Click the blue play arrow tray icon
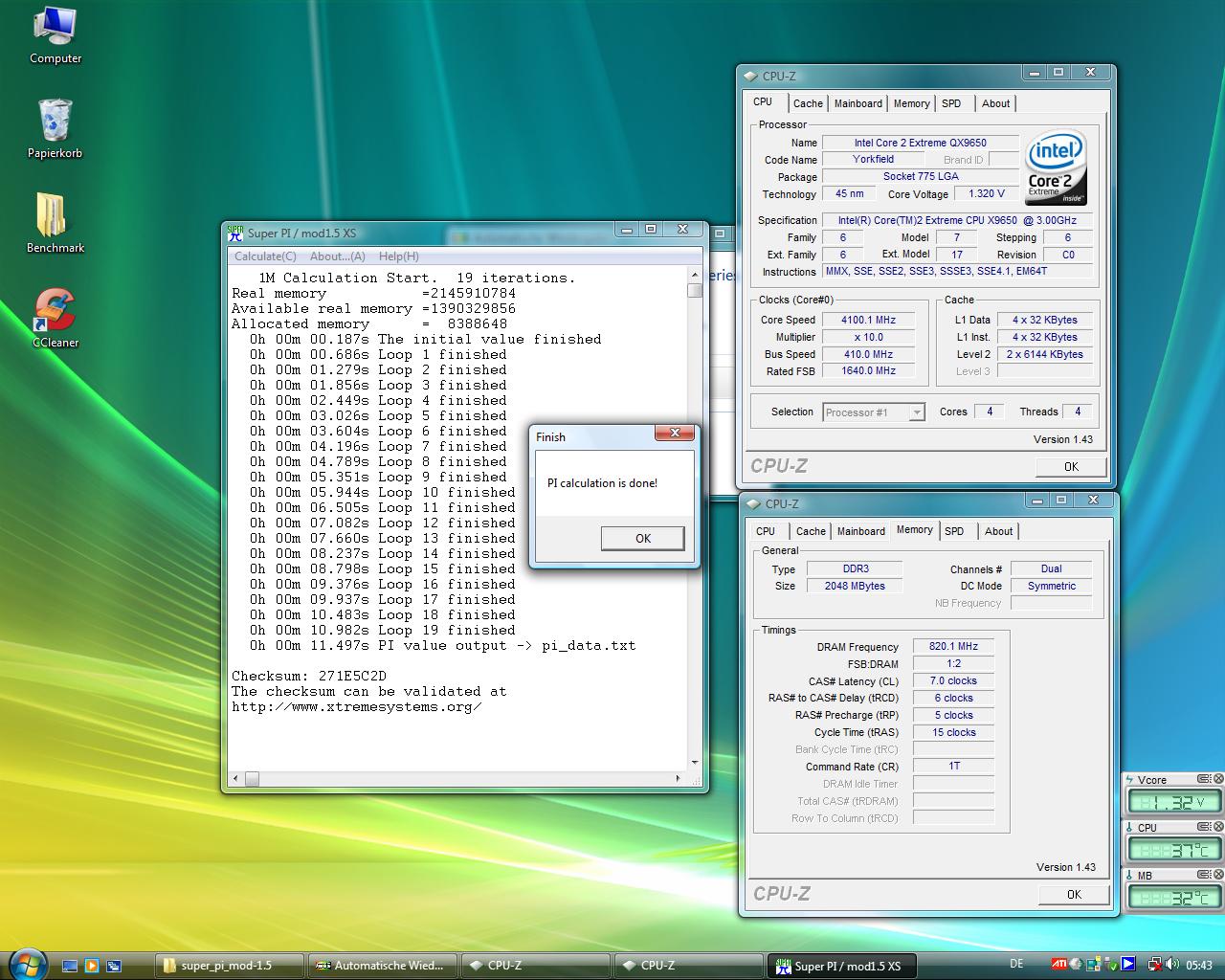This screenshot has height=980, width=1225. point(1128,965)
